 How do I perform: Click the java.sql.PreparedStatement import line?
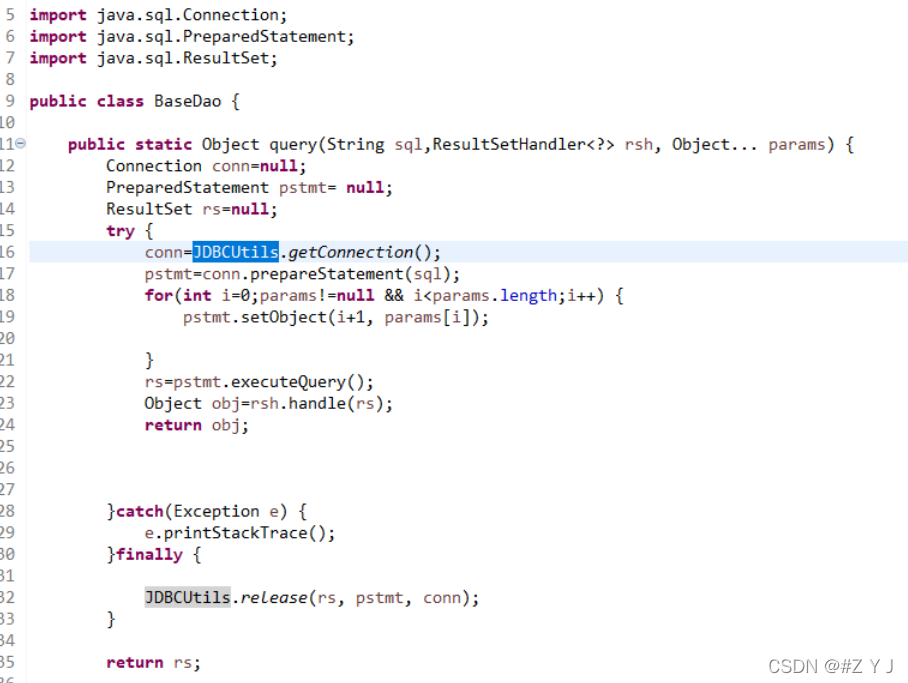(192, 36)
